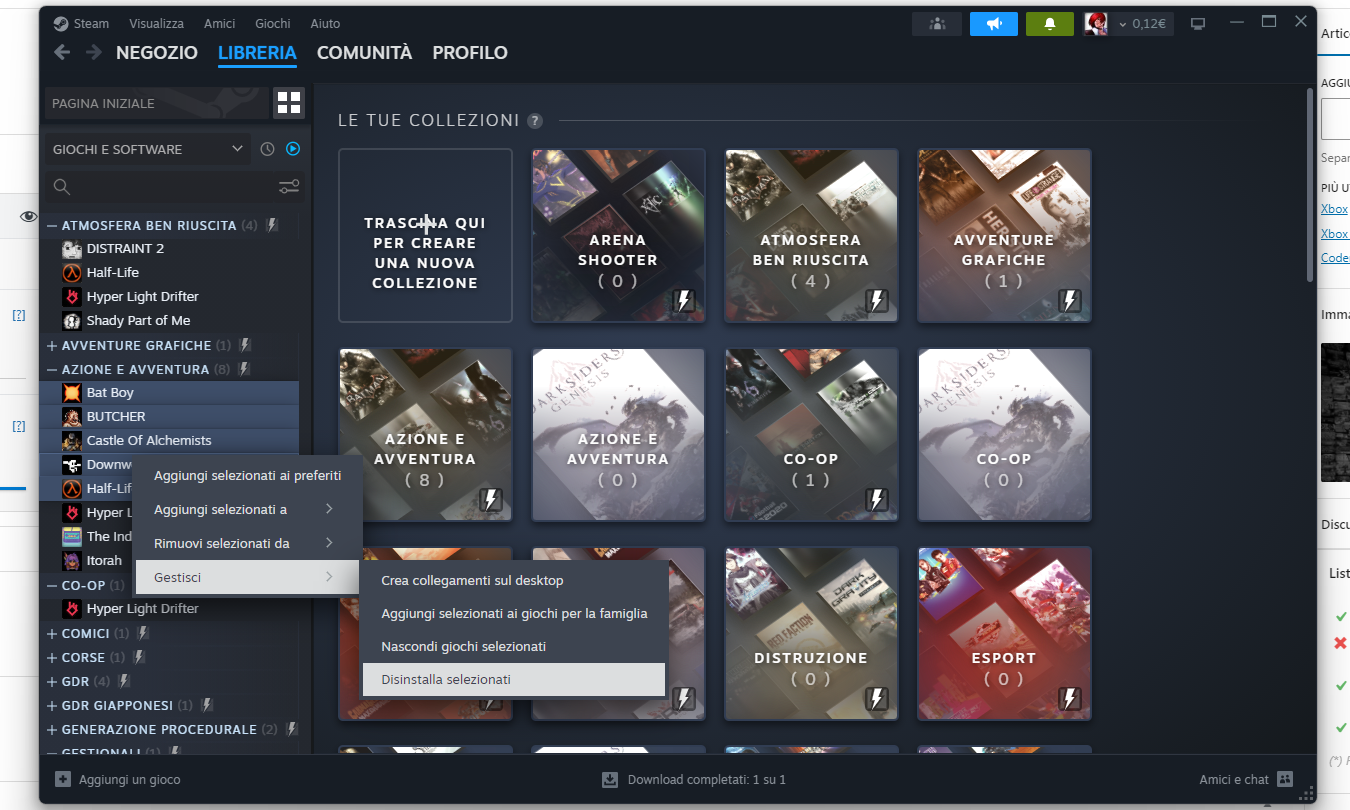Click the create new collection tile

(x=425, y=236)
